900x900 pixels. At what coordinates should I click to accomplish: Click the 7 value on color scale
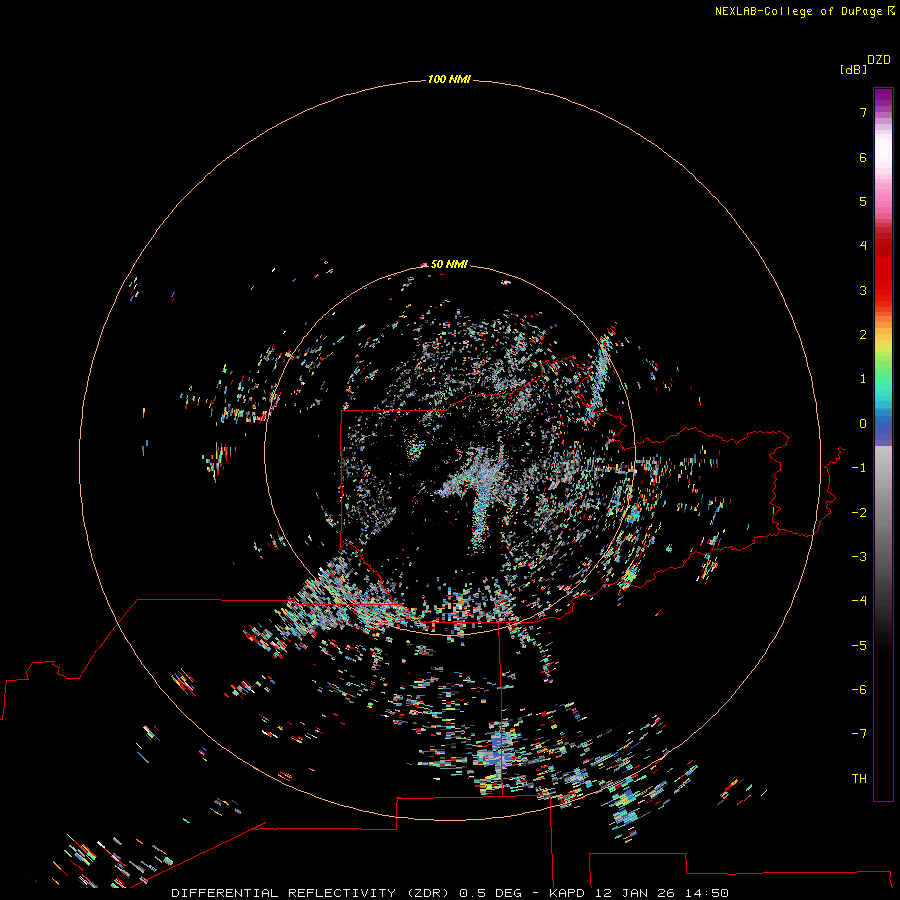[863, 112]
